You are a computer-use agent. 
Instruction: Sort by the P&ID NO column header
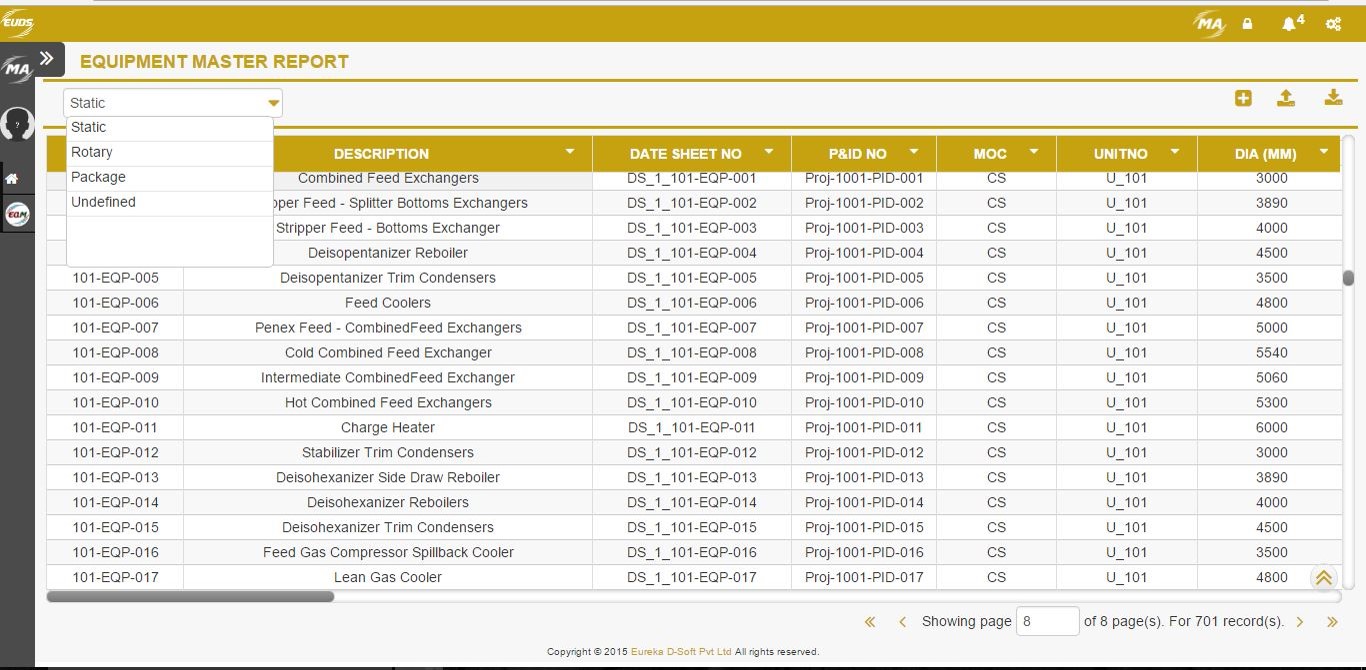pos(858,154)
